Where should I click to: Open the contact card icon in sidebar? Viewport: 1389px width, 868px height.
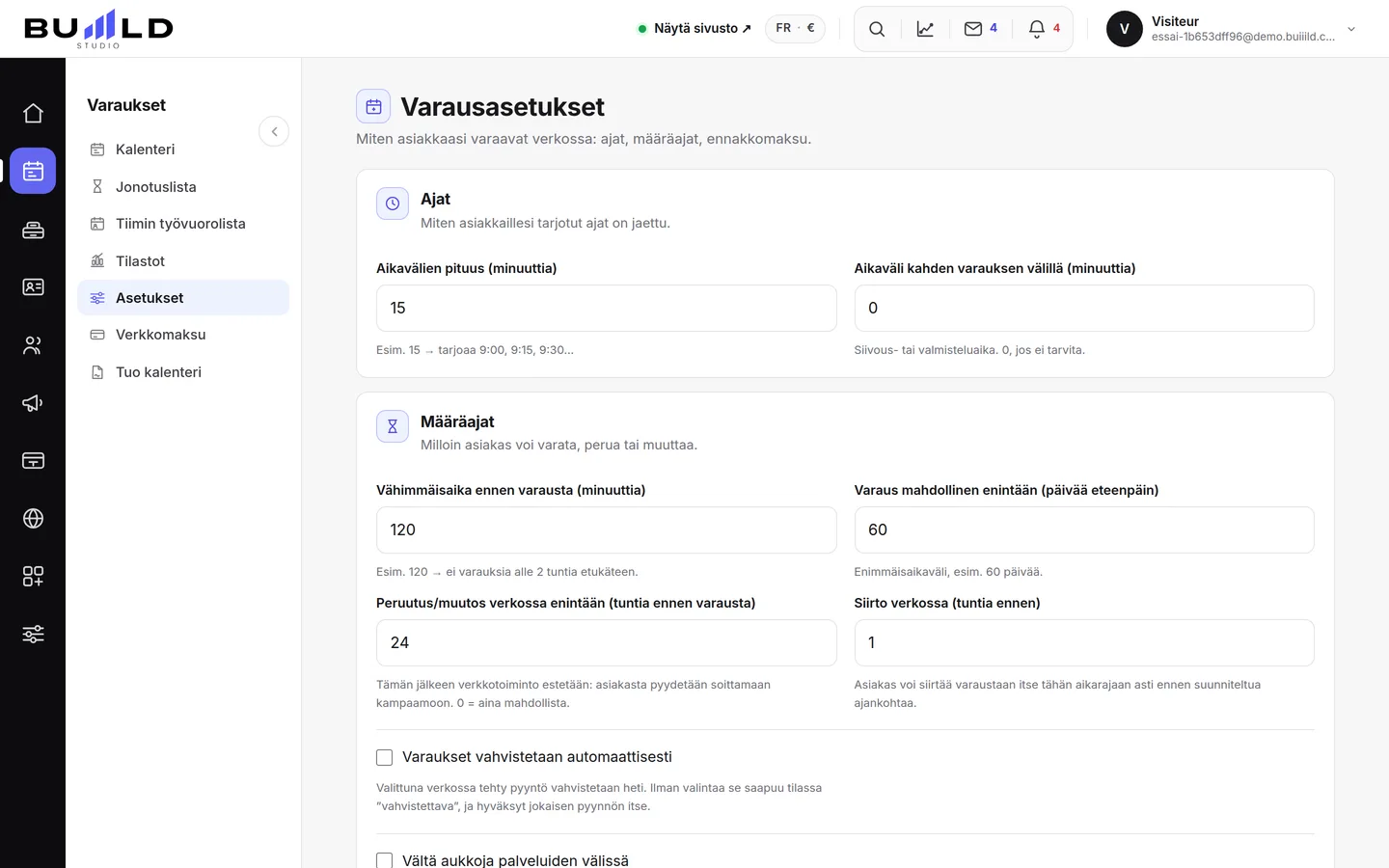(x=33, y=287)
